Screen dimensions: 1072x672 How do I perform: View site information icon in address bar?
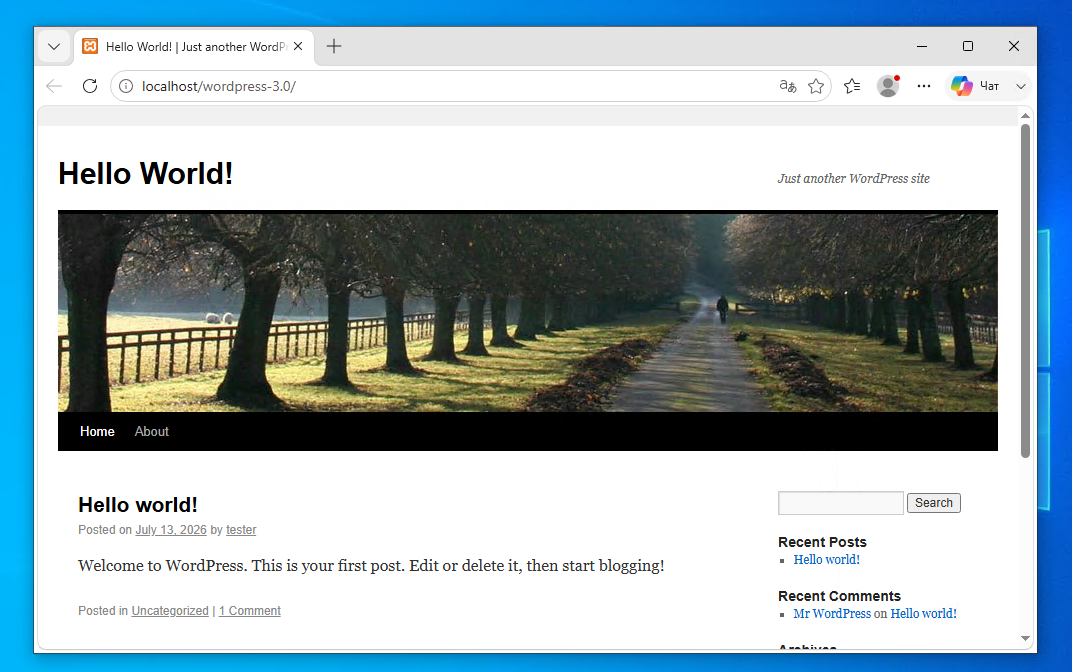tap(126, 86)
